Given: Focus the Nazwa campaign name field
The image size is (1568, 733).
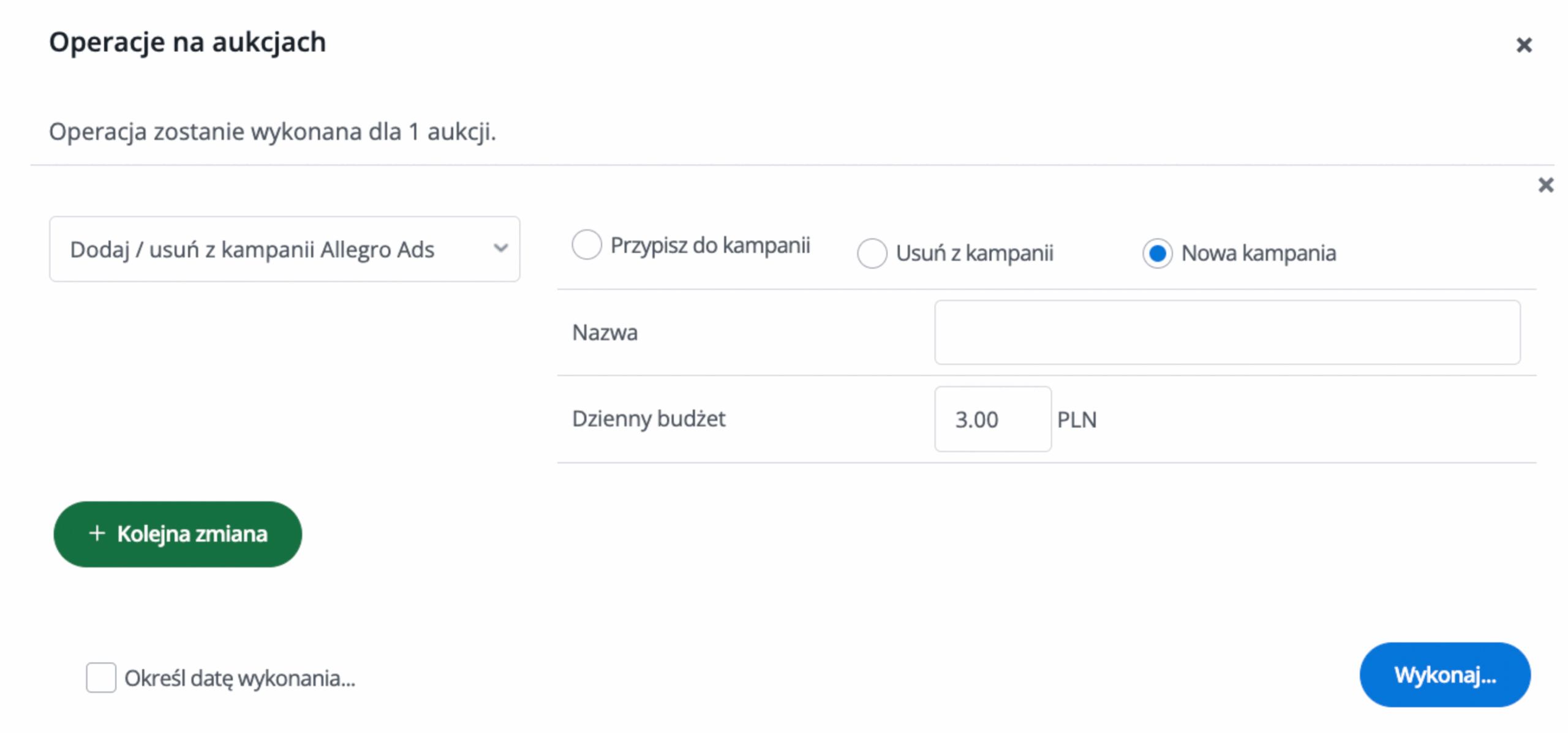Looking at the screenshot, I should click(1227, 333).
